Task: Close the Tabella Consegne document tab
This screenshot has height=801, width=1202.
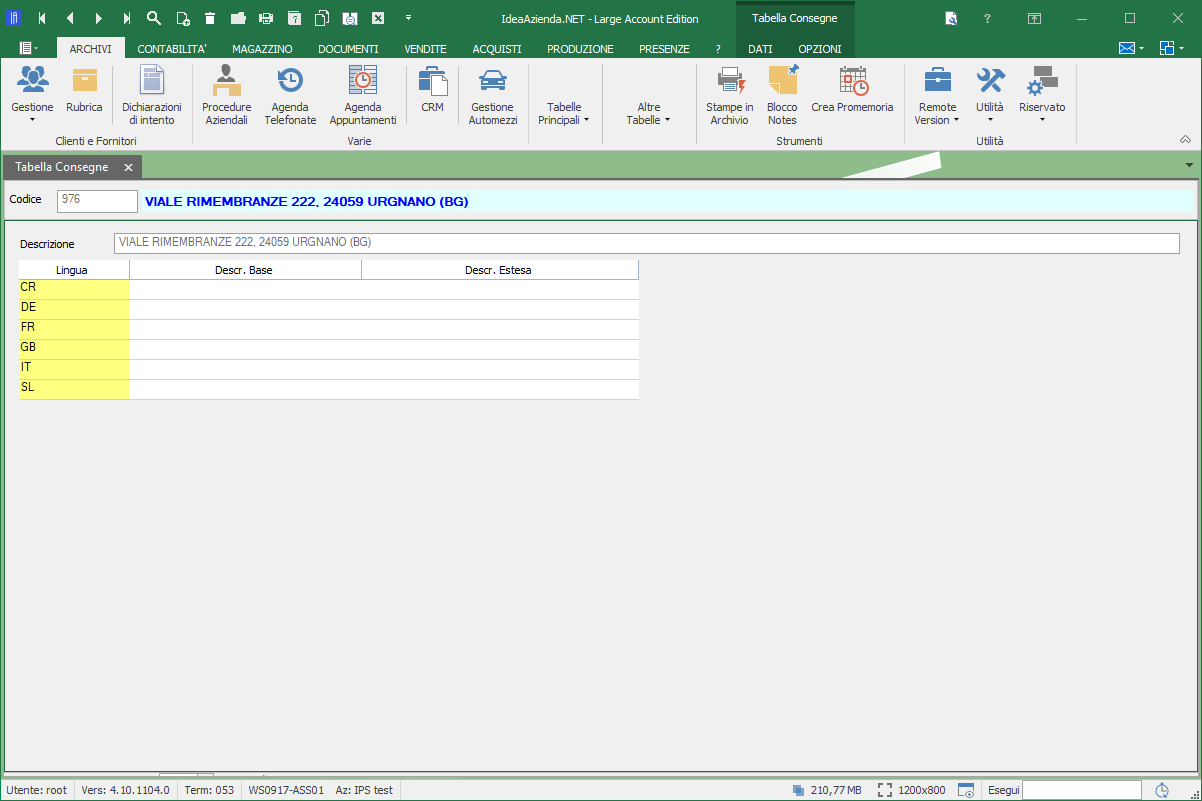Action: click(x=128, y=167)
